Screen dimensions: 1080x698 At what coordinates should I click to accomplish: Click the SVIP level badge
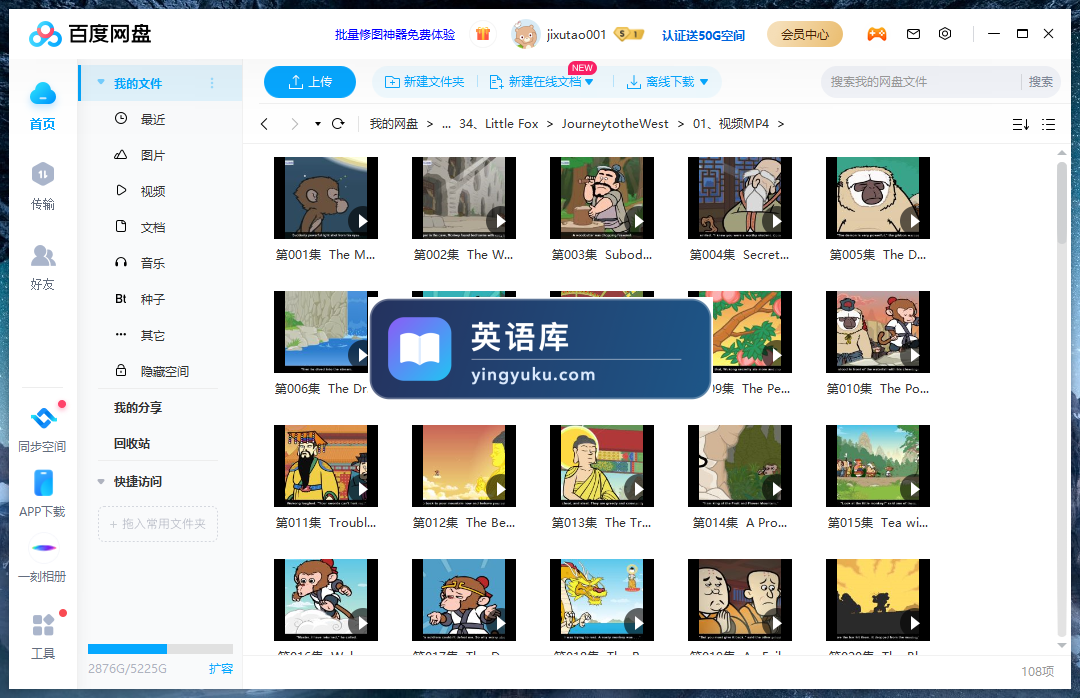[628, 34]
